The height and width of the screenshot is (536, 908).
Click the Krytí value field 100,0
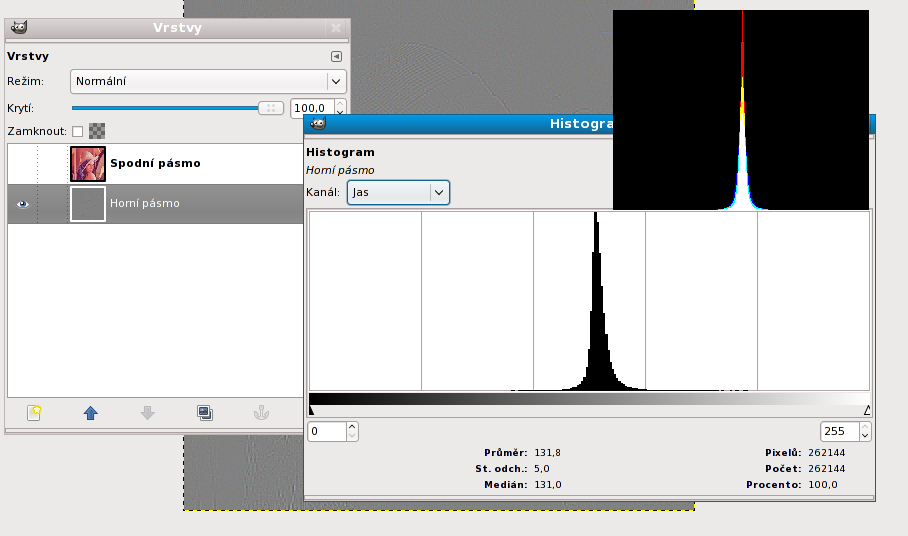pyautogui.click(x=312, y=108)
